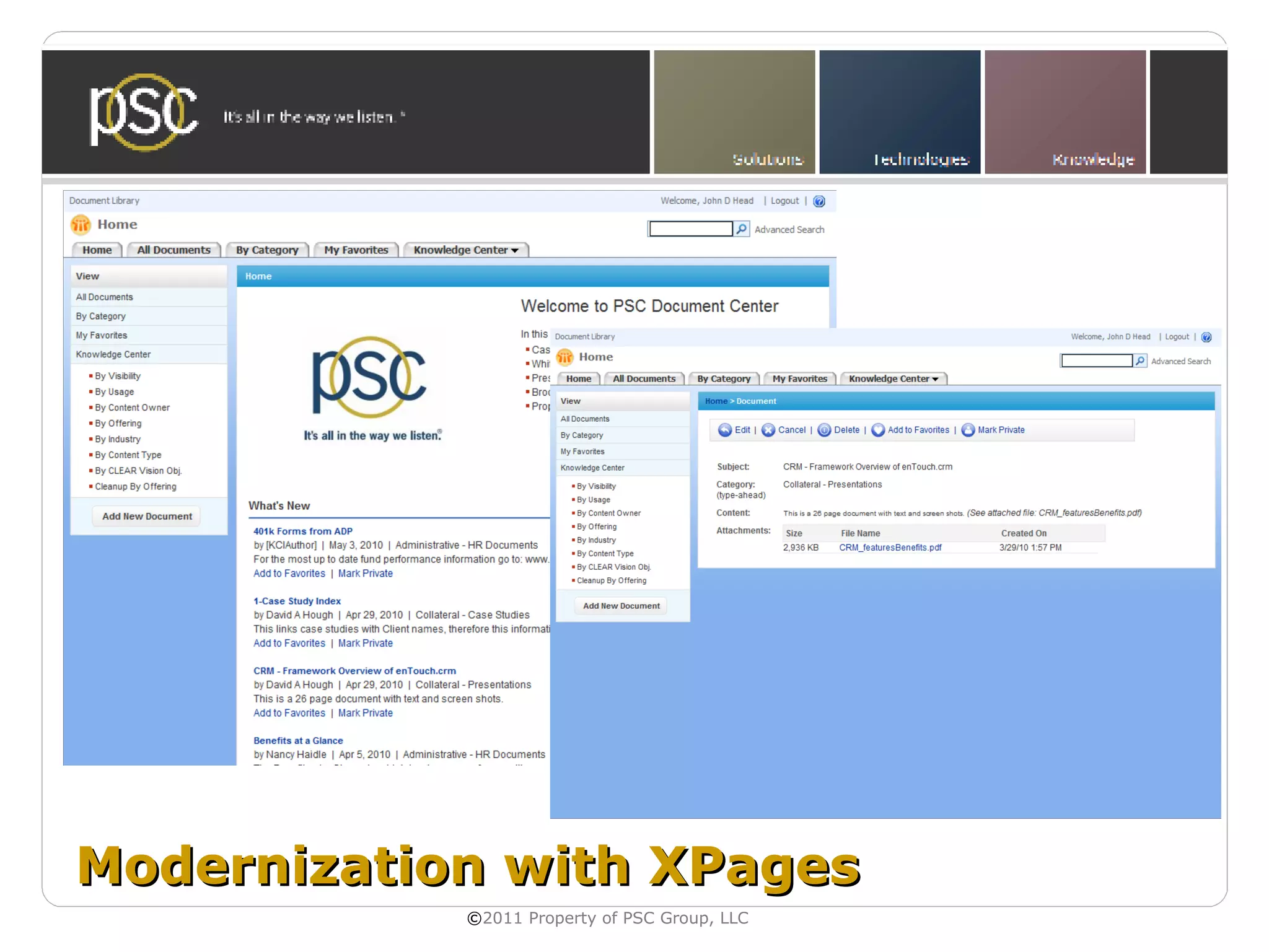
Task: Click search input field in back window
Action: [x=690, y=229]
